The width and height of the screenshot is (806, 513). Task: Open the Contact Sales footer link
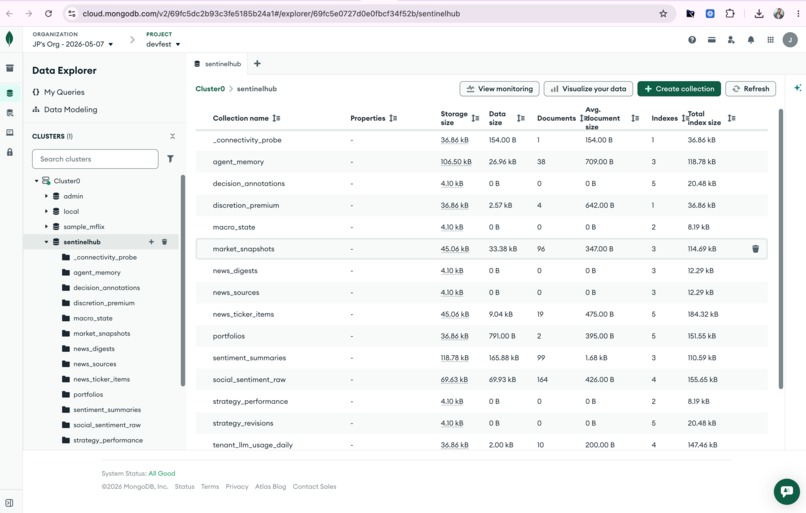(314, 486)
